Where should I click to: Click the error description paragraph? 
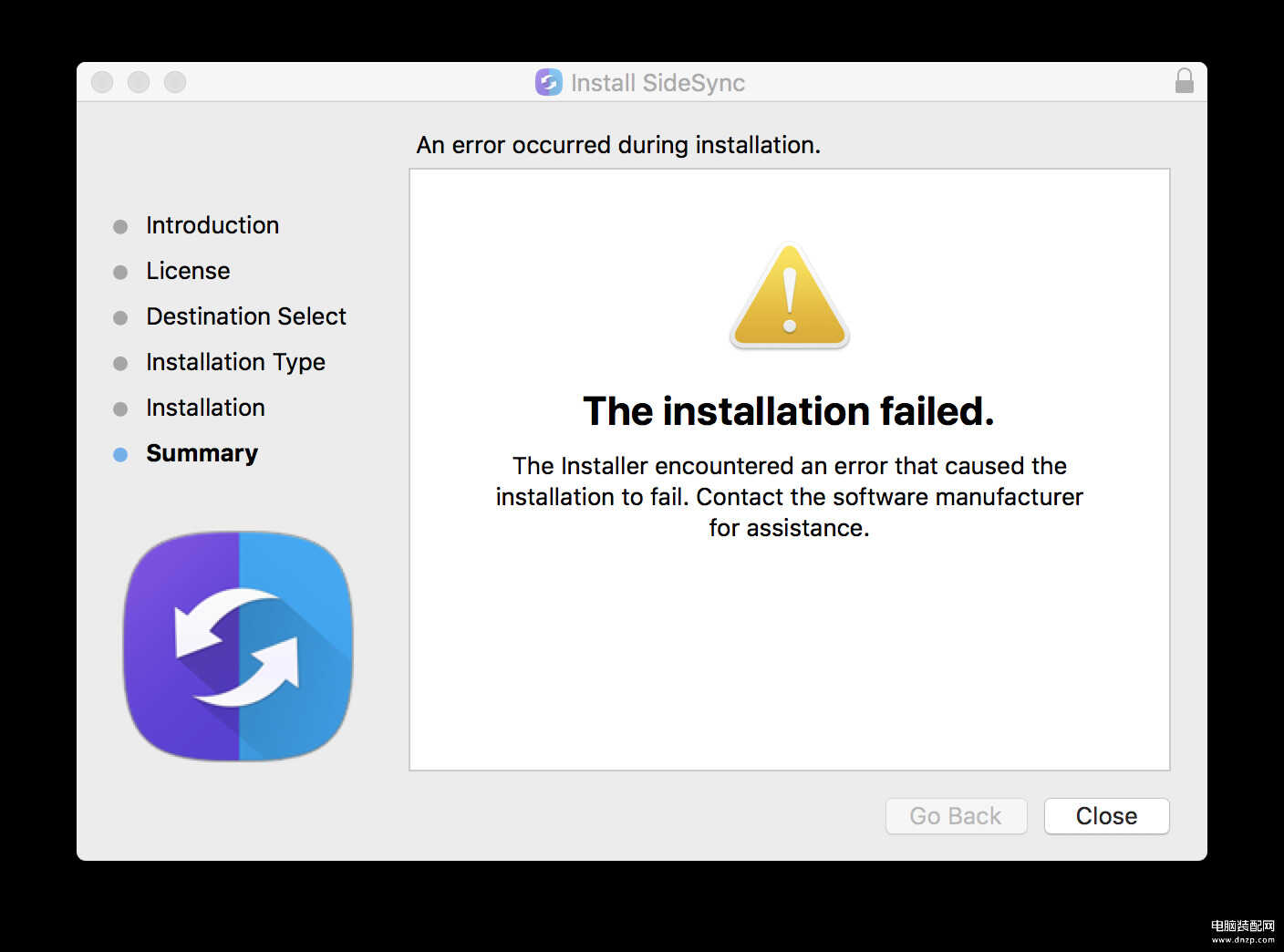[790, 497]
